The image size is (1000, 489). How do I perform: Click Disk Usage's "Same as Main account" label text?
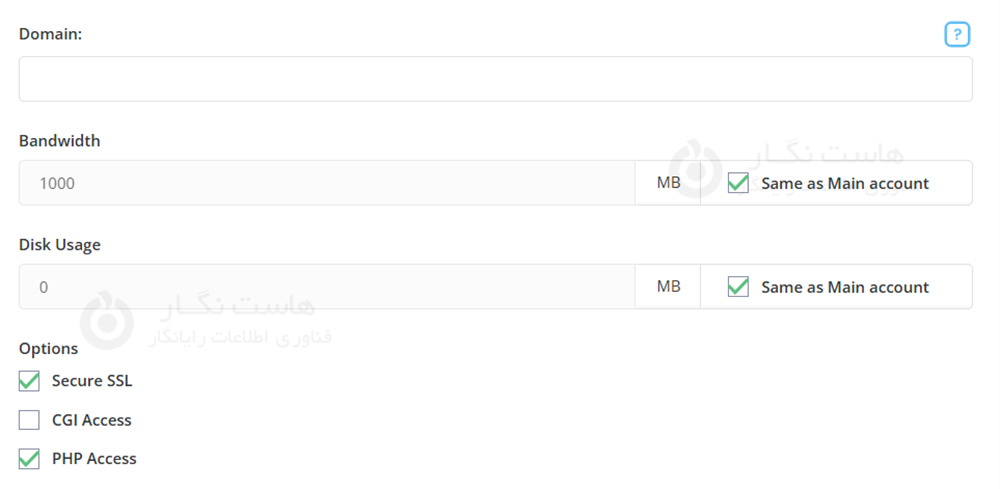844,287
